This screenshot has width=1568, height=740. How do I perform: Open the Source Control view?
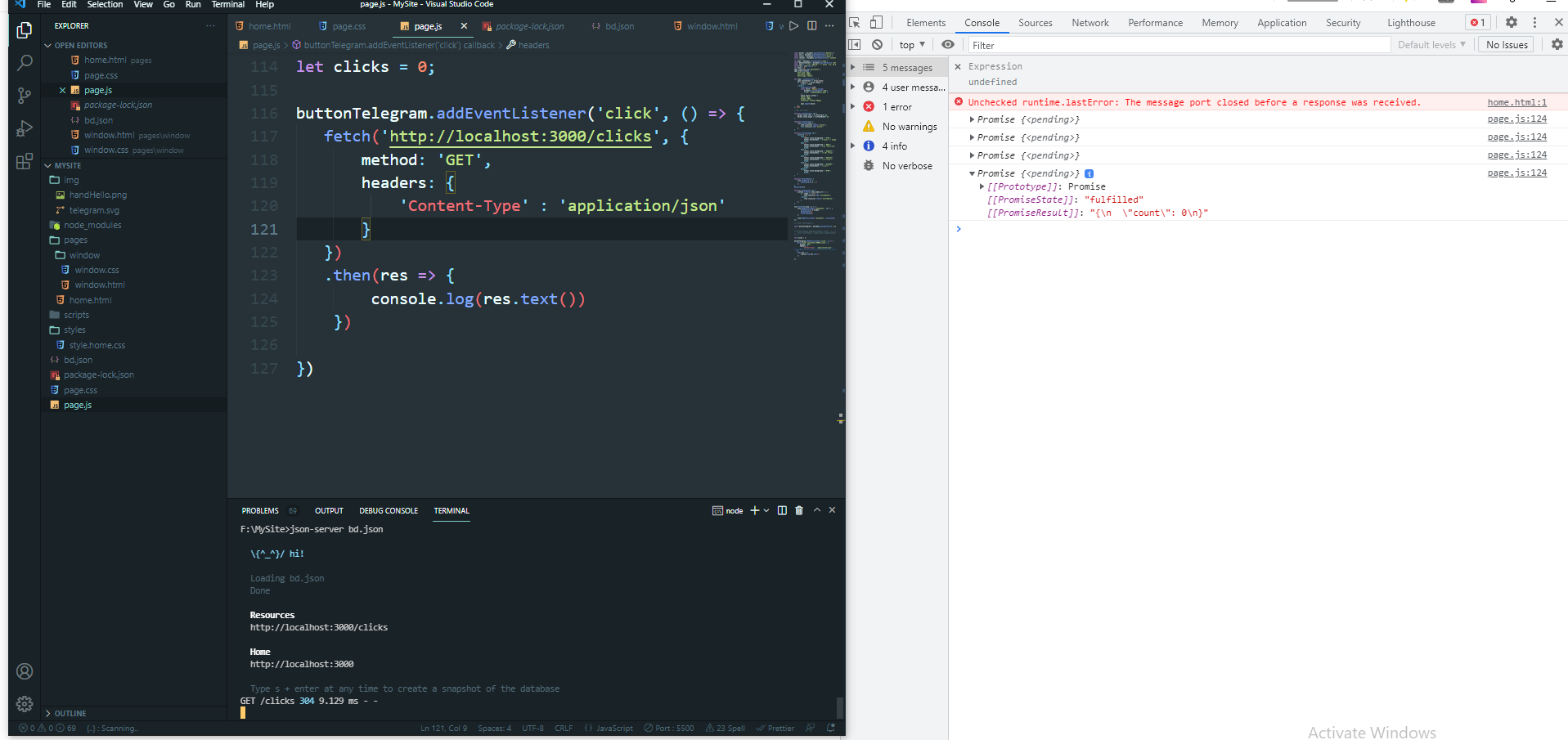[x=25, y=96]
